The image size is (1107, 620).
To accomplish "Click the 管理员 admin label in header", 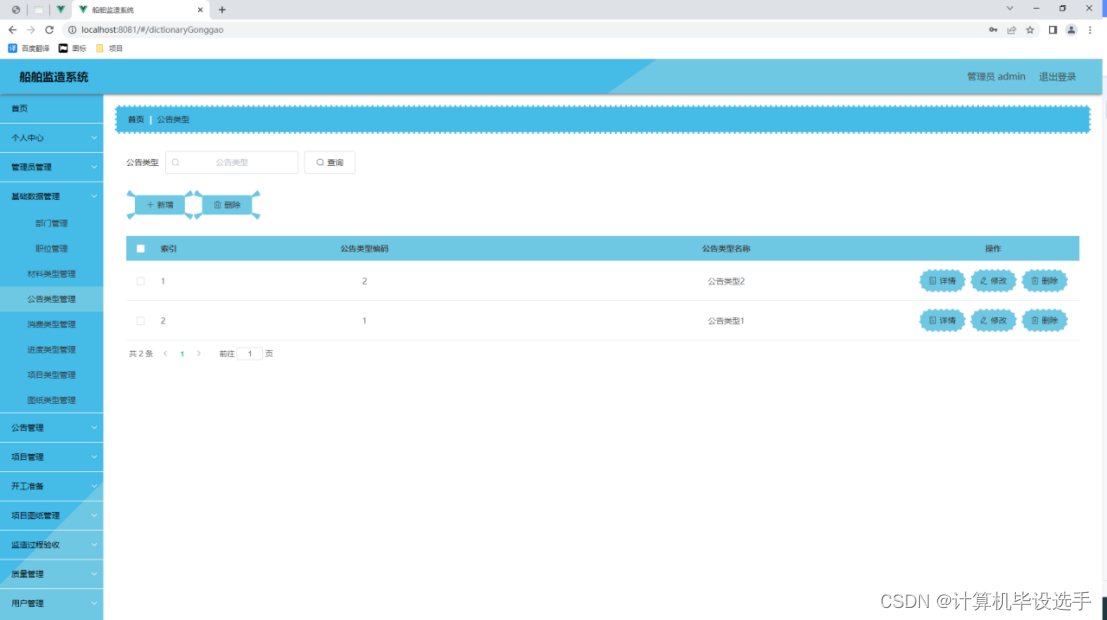I will coord(995,77).
